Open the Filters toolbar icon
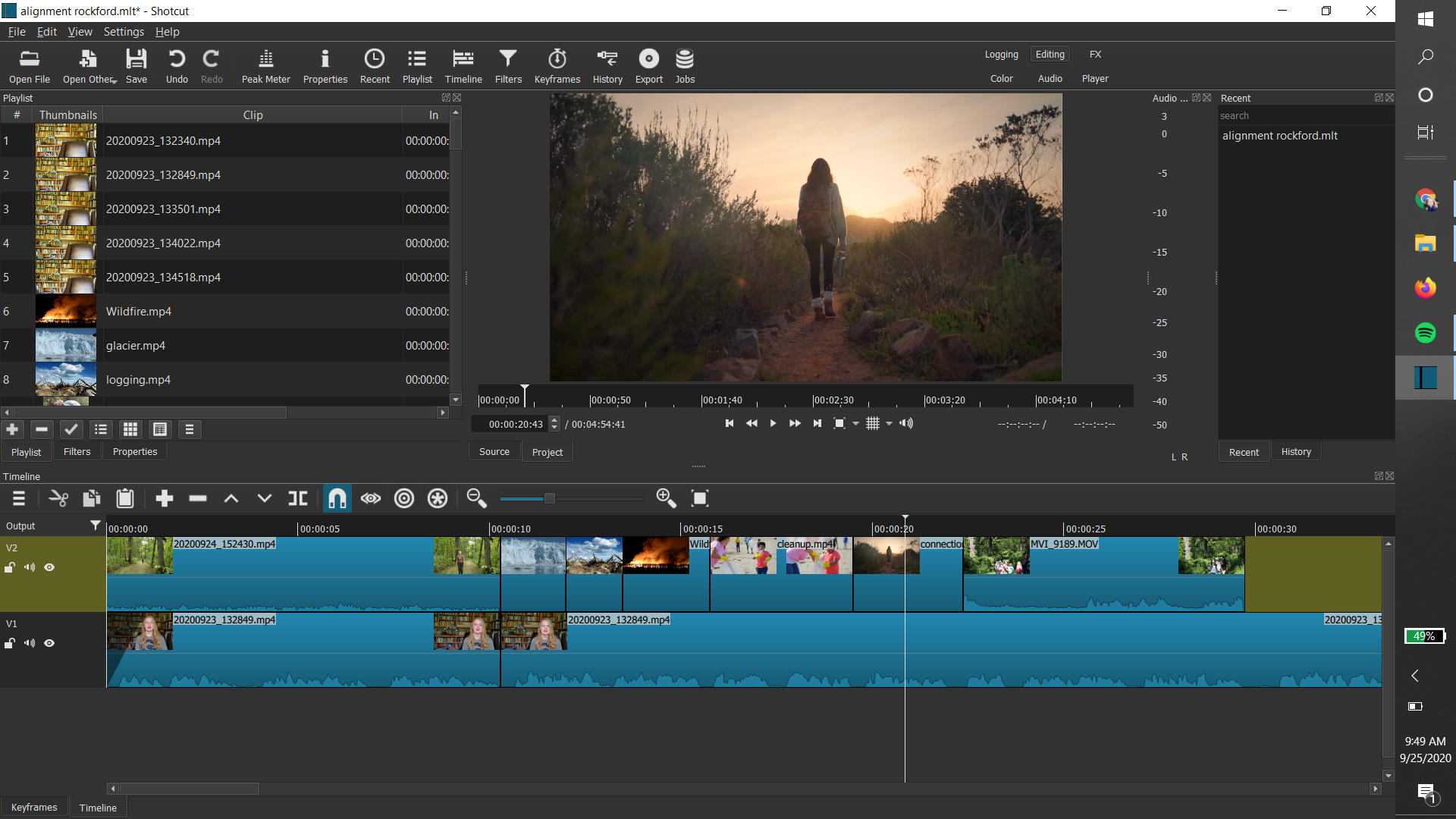 (508, 66)
